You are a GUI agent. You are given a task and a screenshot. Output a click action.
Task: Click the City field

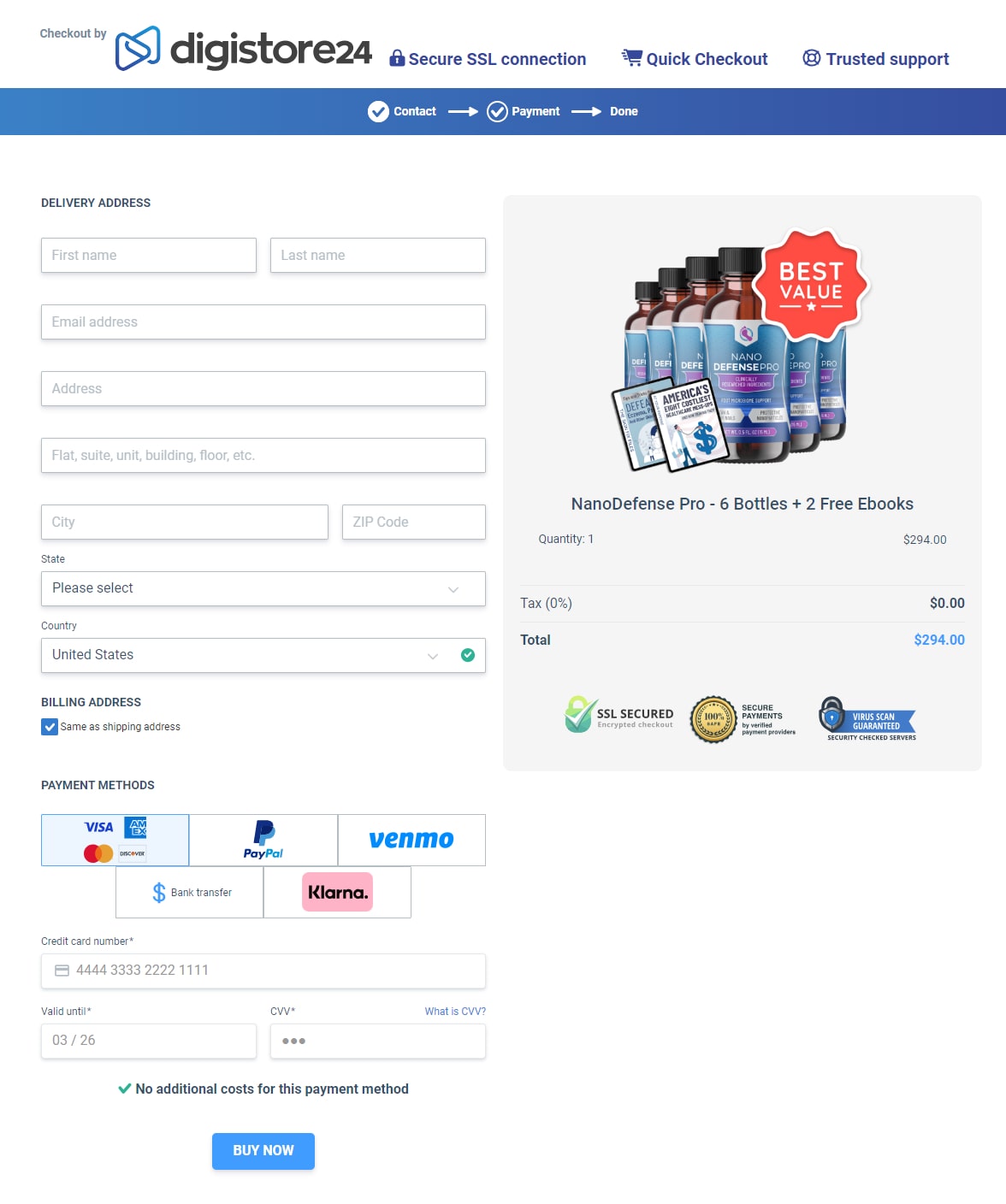point(185,522)
